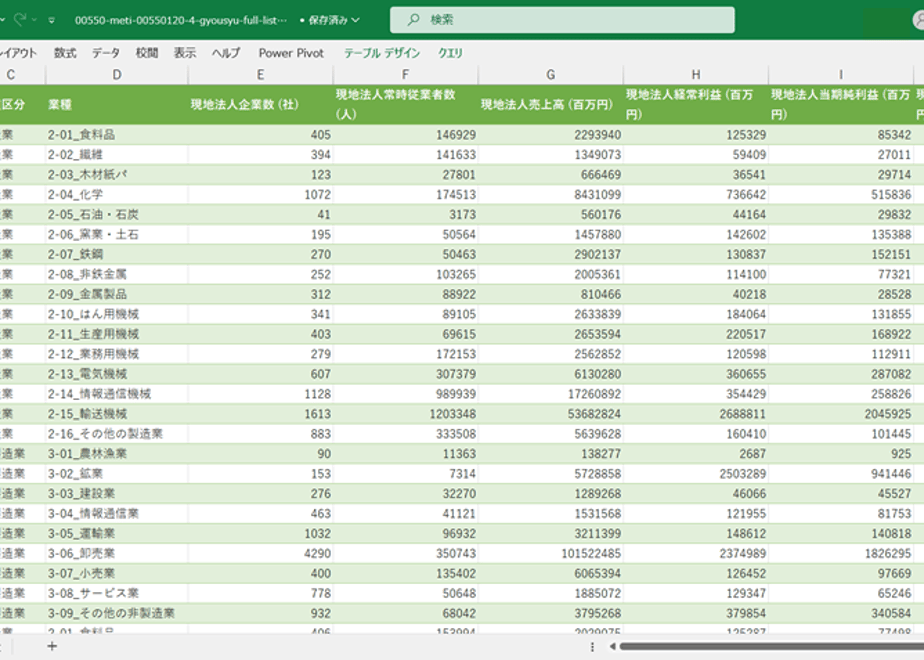The image size is (924, 660).
Task: Click the 現地法人売上高 (百万円) header cell
Action: tap(550, 104)
